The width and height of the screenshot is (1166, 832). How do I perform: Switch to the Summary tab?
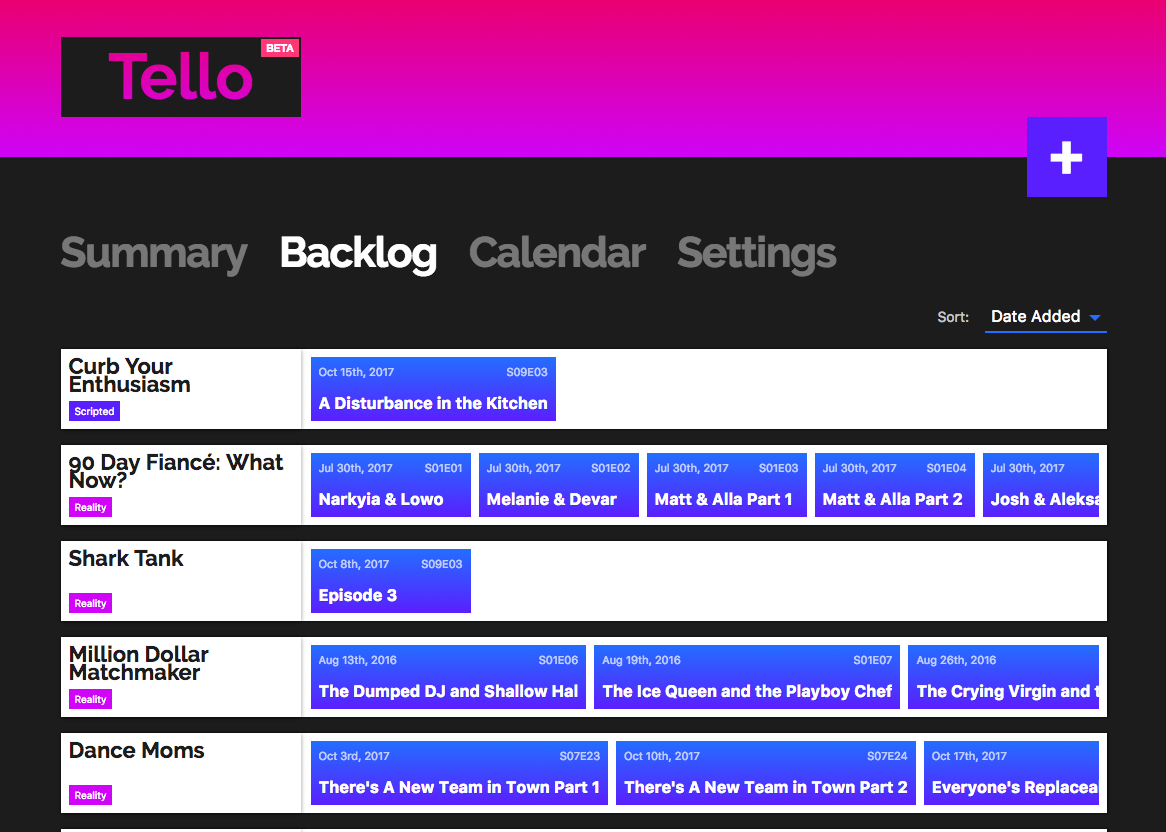tap(153, 254)
